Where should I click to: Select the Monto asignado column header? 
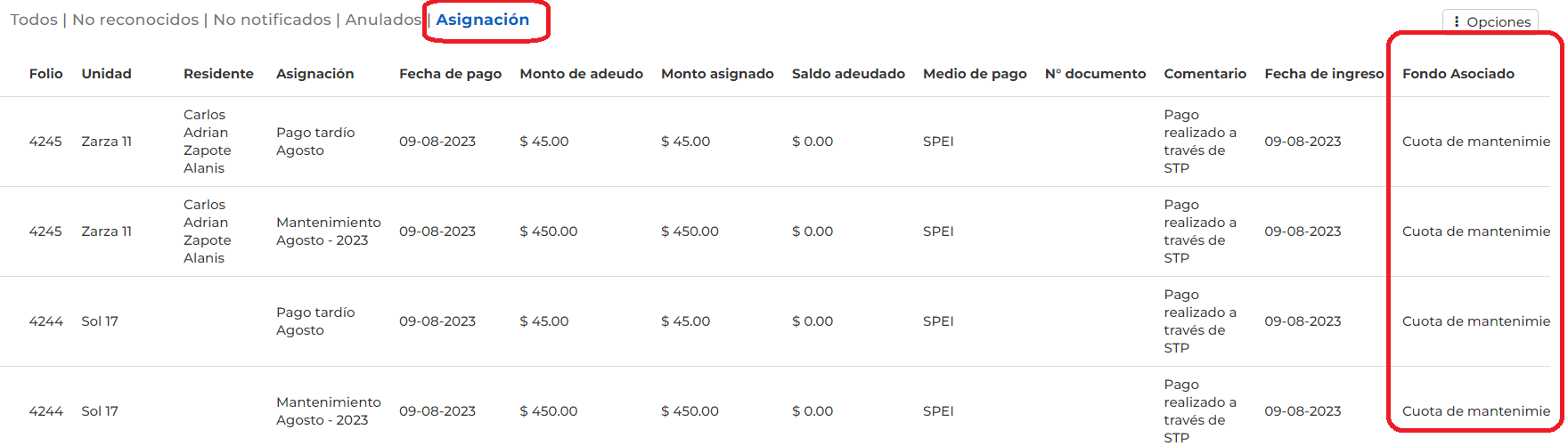pos(717,74)
